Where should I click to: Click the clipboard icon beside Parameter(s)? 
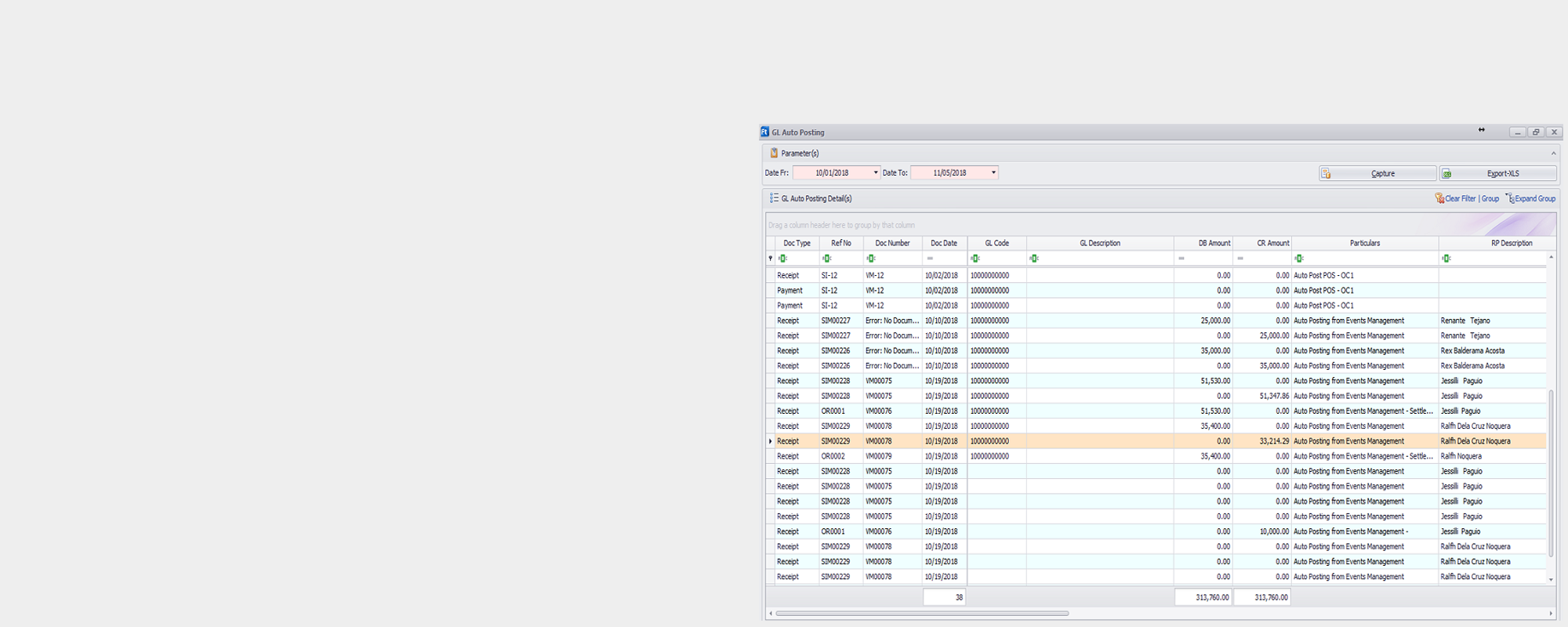pyautogui.click(x=774, y=153)
